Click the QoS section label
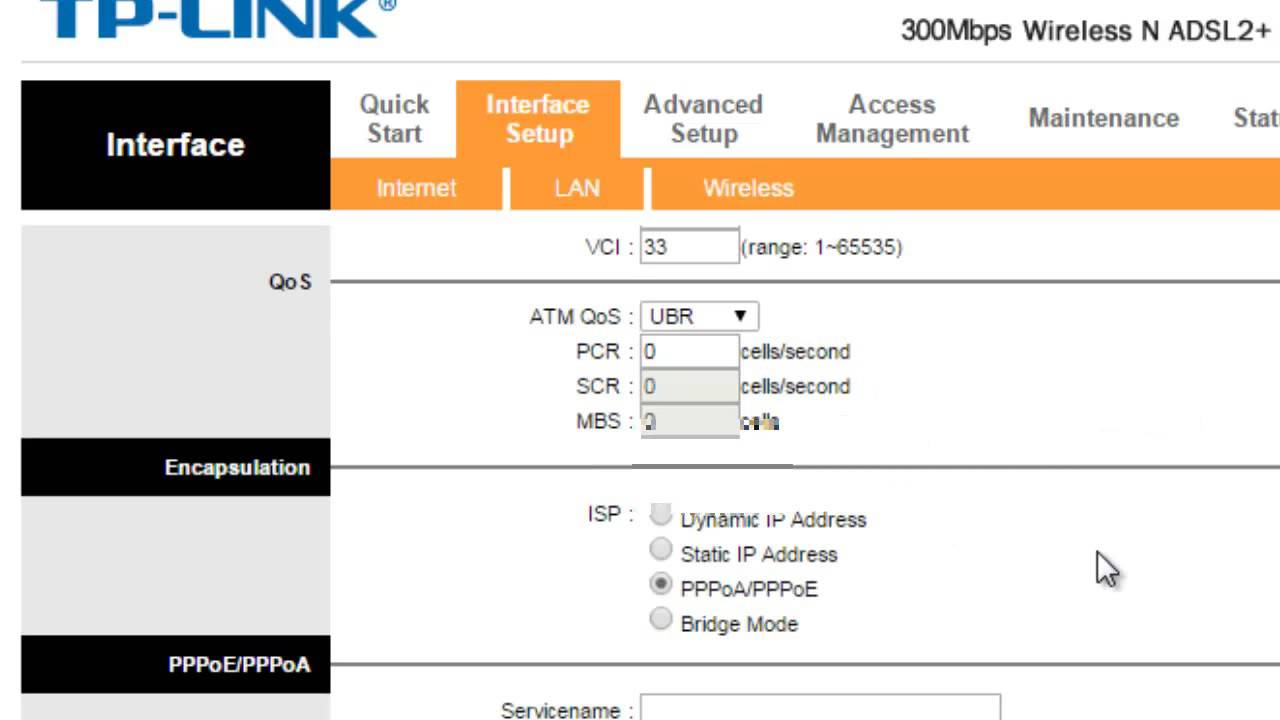 pyautogui.click(x=290, y=282)
